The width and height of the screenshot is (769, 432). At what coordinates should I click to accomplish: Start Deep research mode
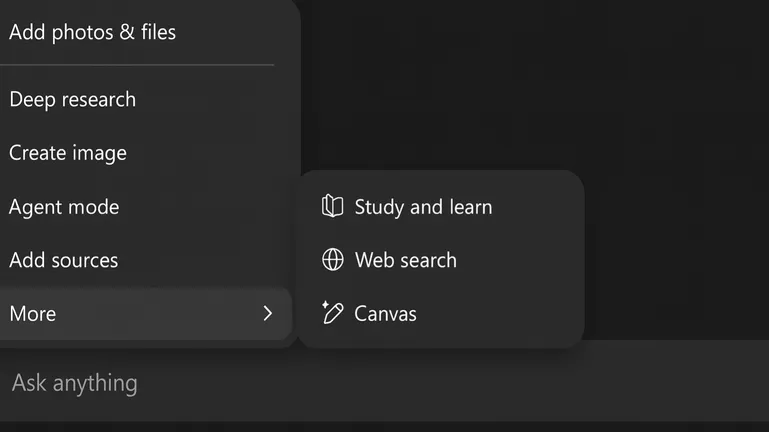click(x=72, y=99)
